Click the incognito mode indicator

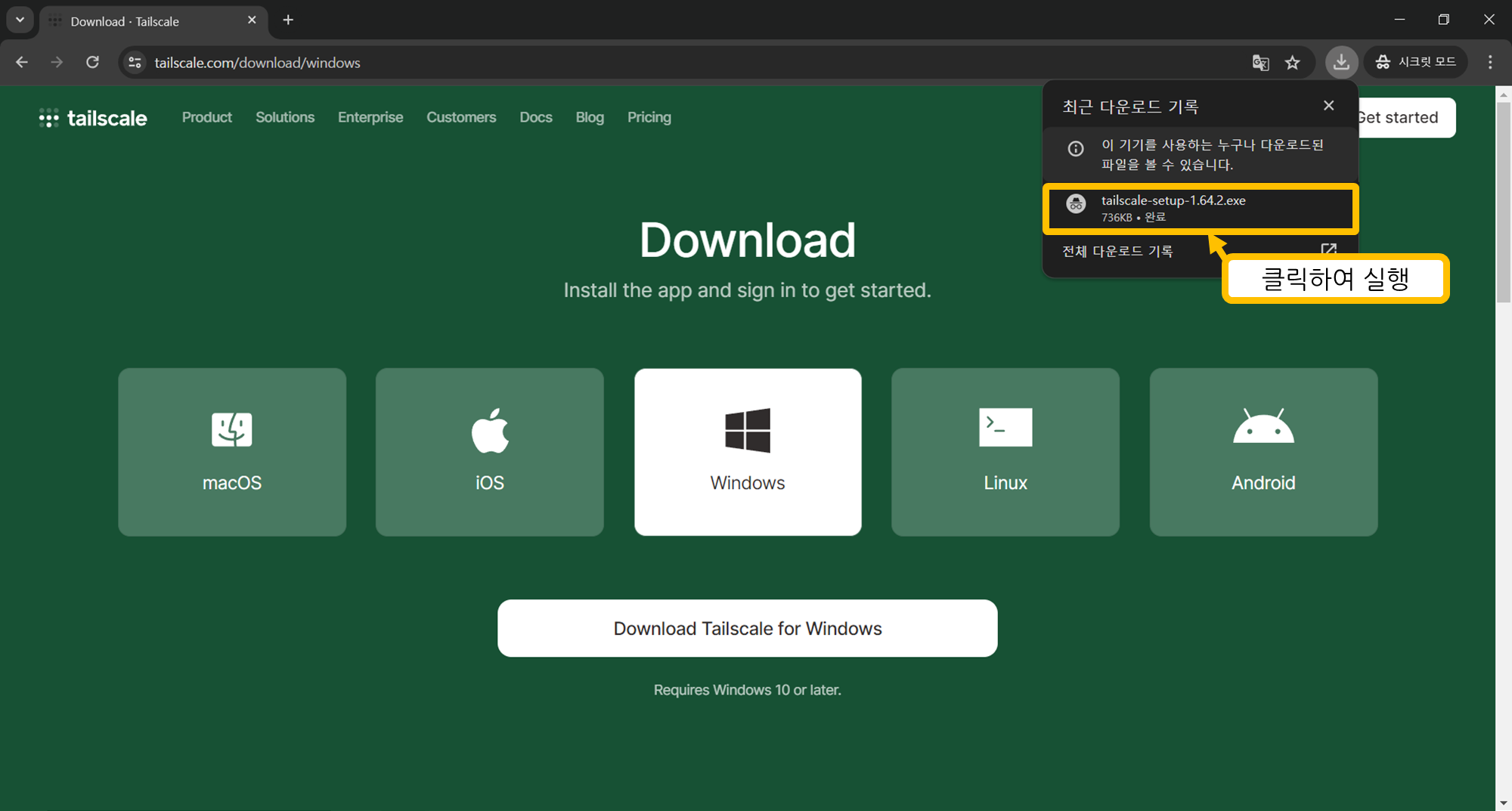[x=1415, y=62]
